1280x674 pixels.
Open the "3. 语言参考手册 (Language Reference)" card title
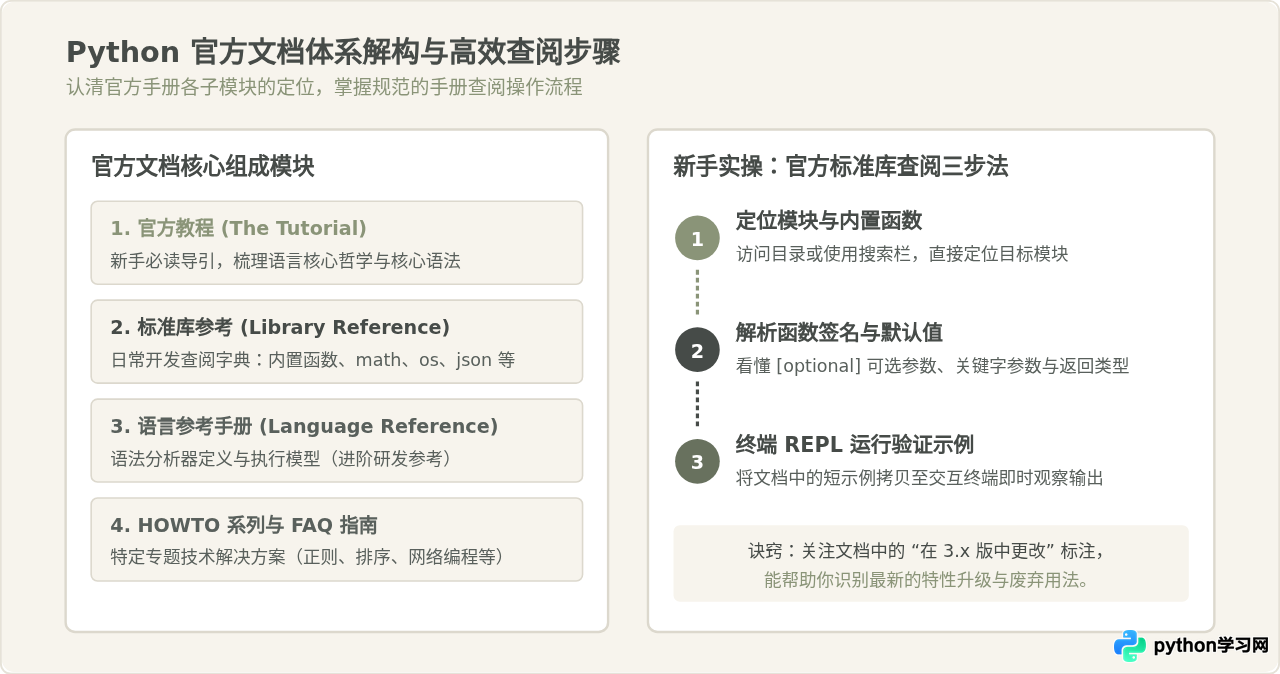point(304,426)
